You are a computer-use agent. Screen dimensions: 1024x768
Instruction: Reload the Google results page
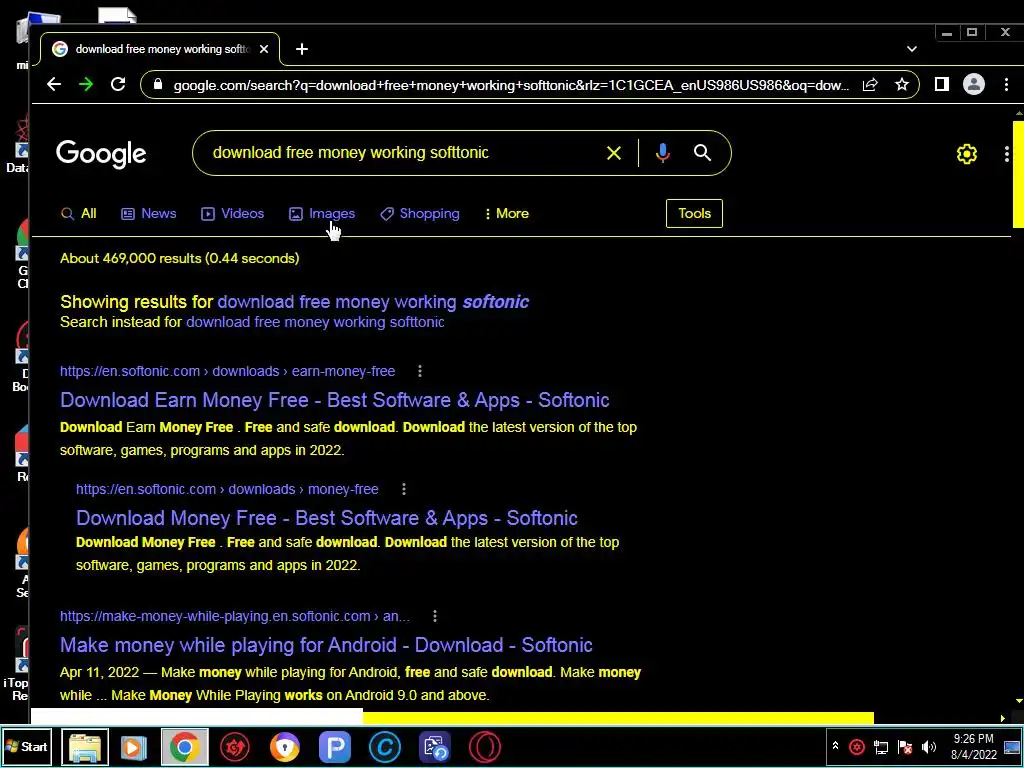pos(118,84)
